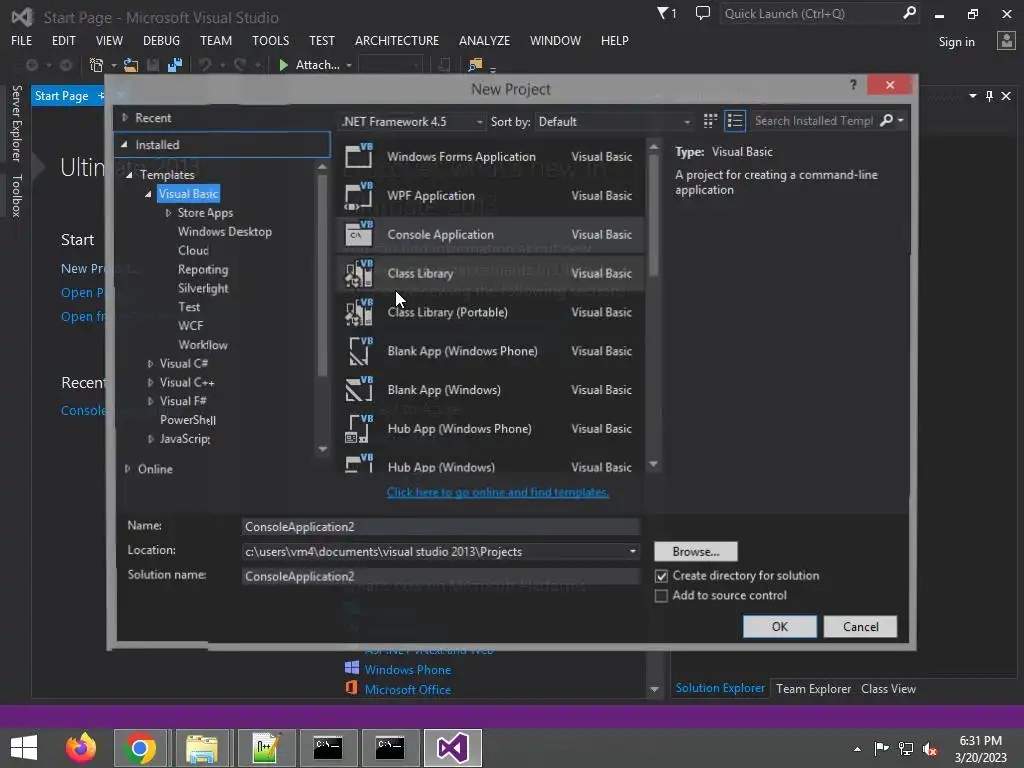The height and width of the screenshot is (768, 1024).
Task: Select Reporting in the templates tree
Action: pyautogui.click(x=203, y=270)
